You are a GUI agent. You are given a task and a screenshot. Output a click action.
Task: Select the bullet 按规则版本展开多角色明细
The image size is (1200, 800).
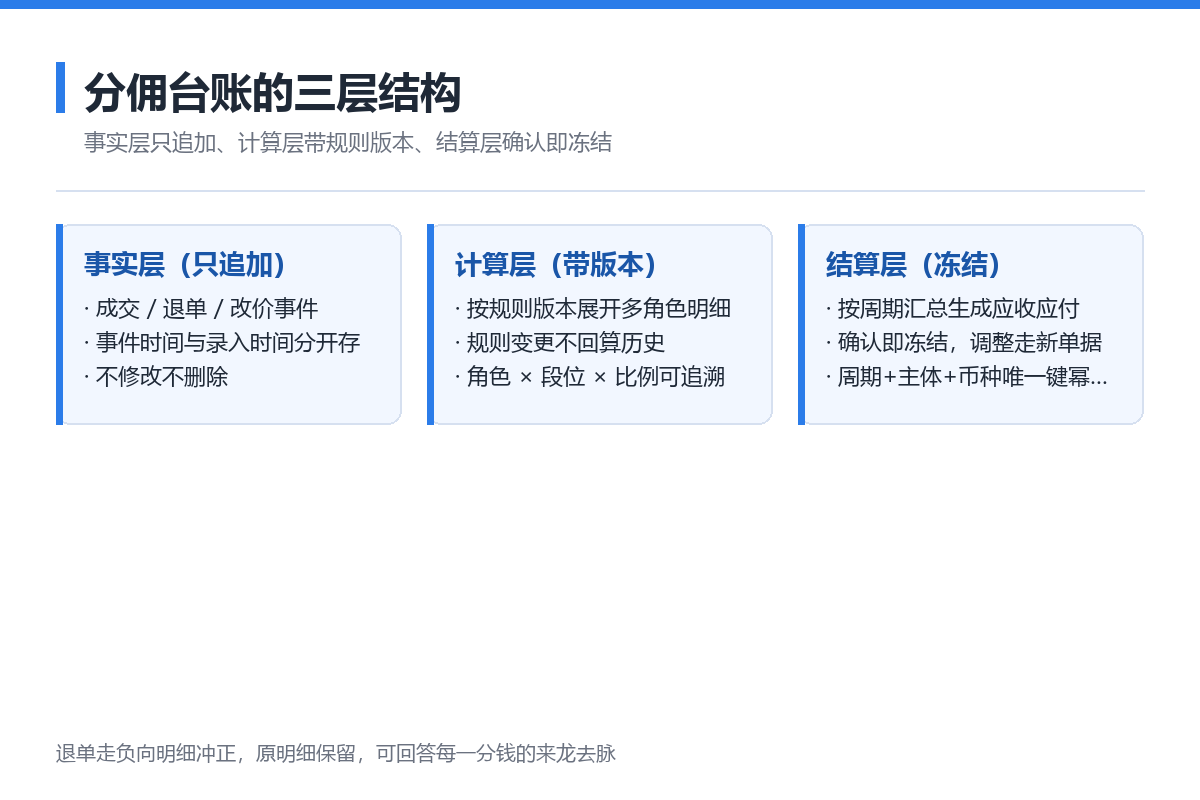[593, 309]
